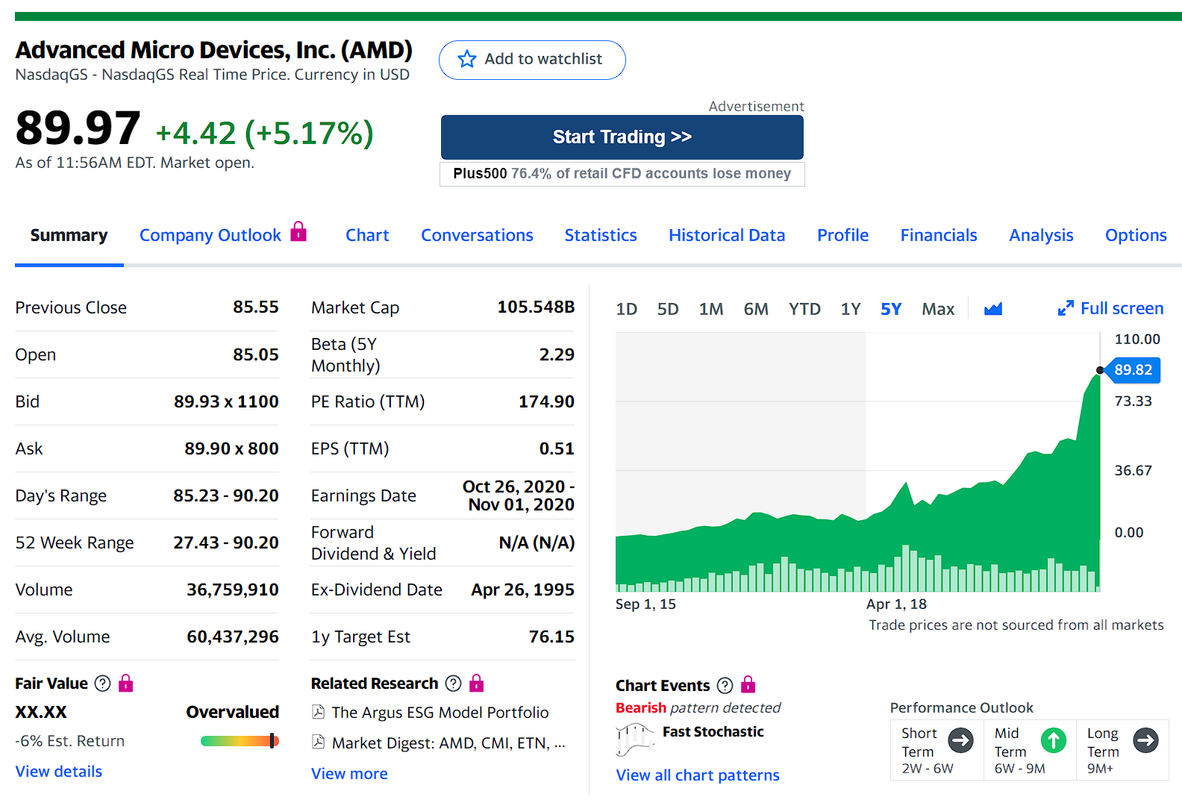The image size is (1182, 800).
Task: Open View all chart patterns link
Action: 697,775
